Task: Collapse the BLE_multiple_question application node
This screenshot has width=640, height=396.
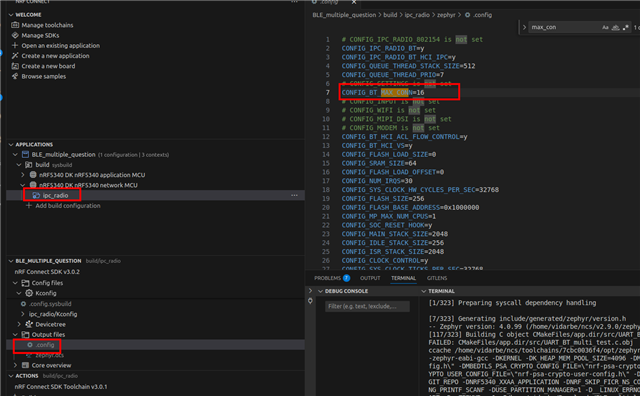Action: coord(16,154)
